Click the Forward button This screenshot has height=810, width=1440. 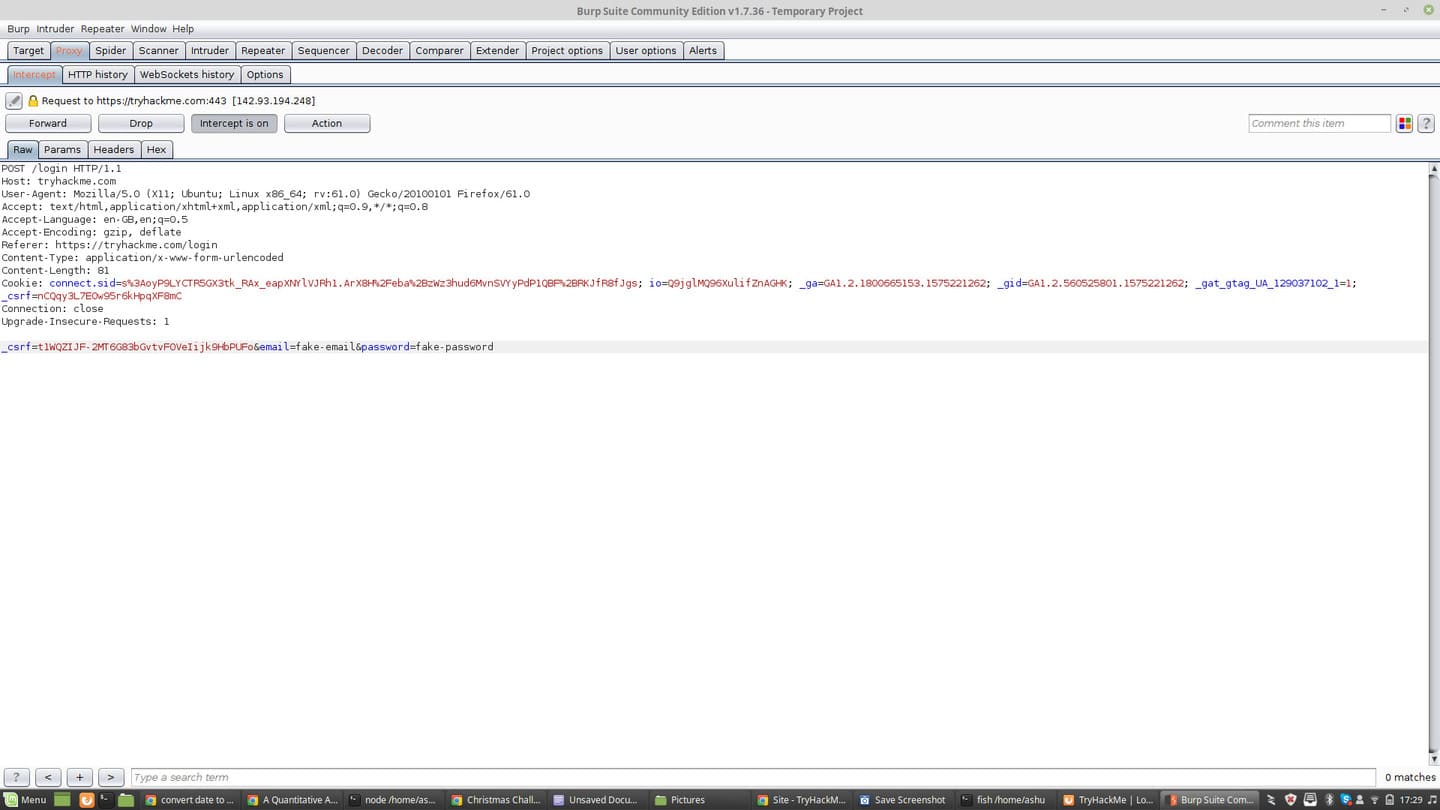click(x=47, y=123)
